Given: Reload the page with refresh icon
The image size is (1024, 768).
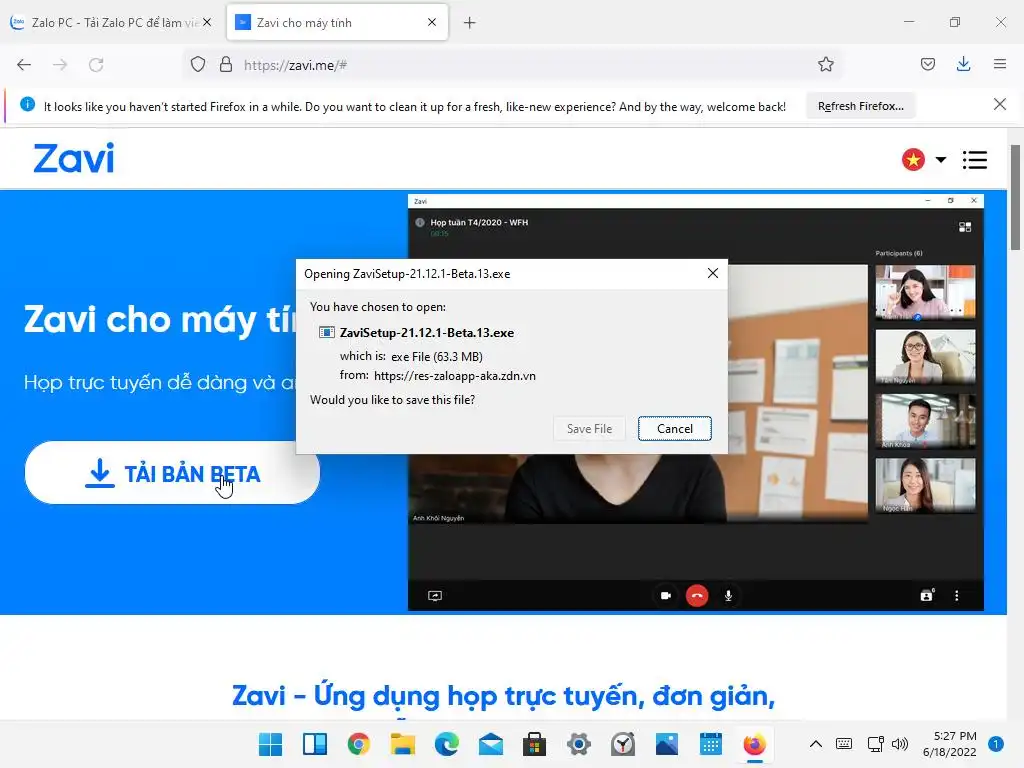Looking at the screenshot, I should pos(96,65).
